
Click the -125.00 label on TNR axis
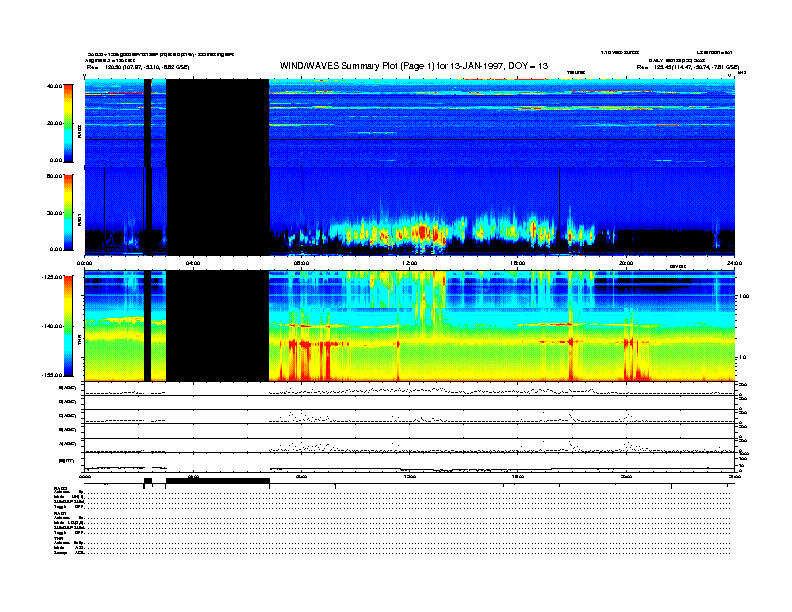[51, 276]
